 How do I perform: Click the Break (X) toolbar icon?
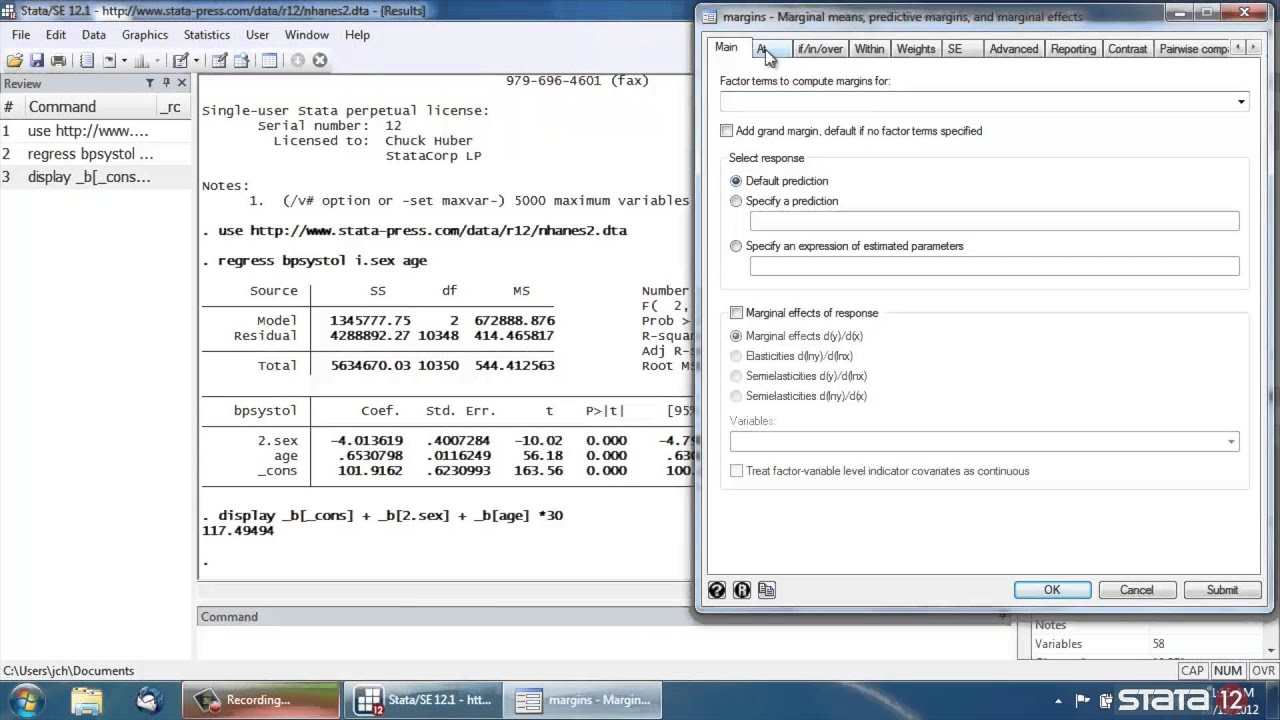click(319, 60)
